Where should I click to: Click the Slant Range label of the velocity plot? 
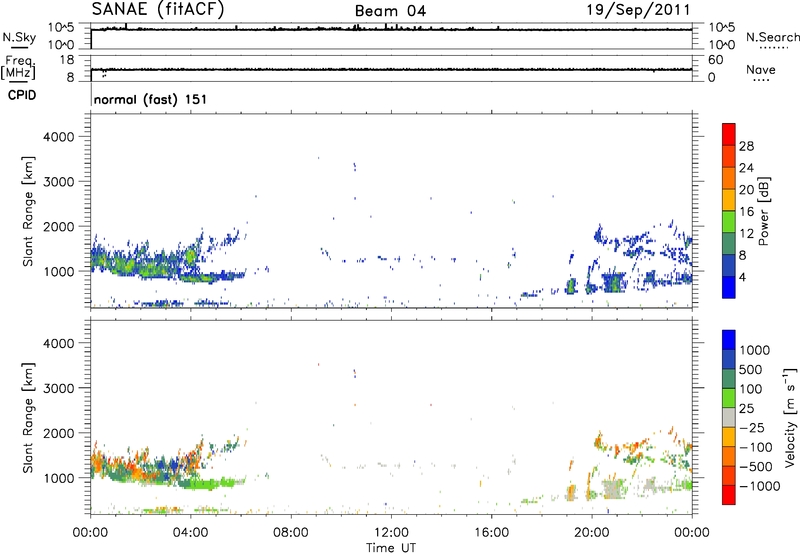28,417
